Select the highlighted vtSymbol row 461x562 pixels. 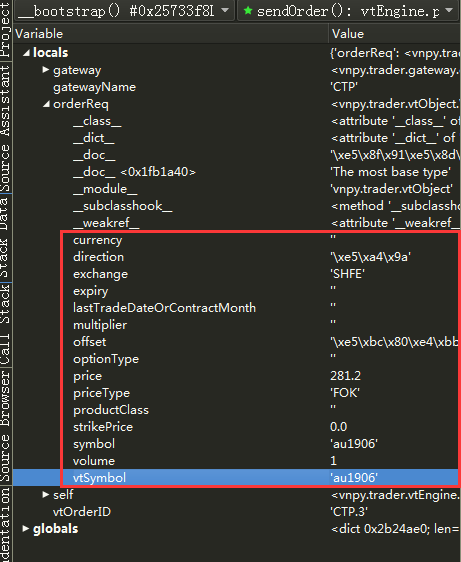(237, 478)
